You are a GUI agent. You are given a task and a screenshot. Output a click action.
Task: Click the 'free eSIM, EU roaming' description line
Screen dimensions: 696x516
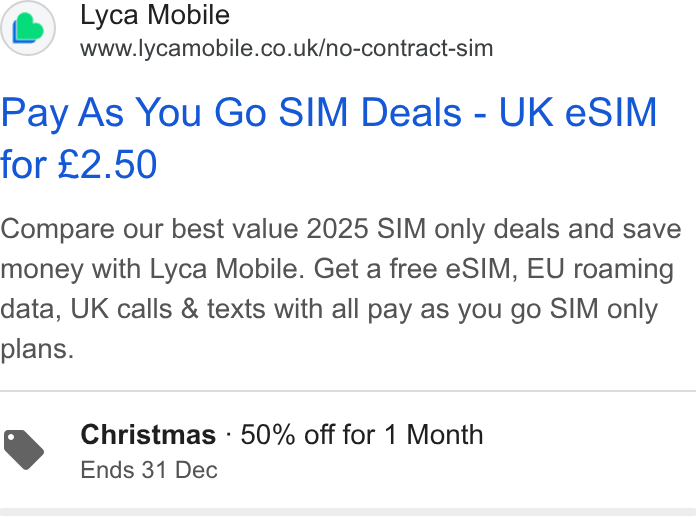point(531,269)
